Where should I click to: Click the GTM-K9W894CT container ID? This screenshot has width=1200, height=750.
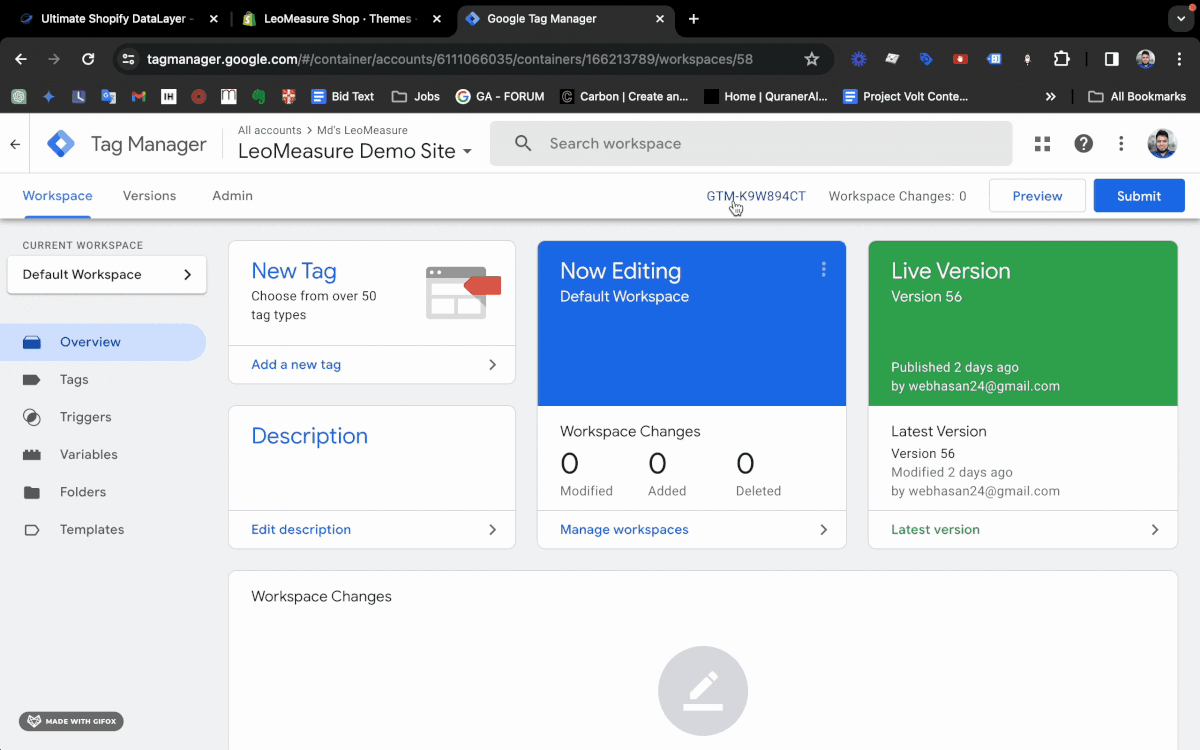[x=755, y=195]
